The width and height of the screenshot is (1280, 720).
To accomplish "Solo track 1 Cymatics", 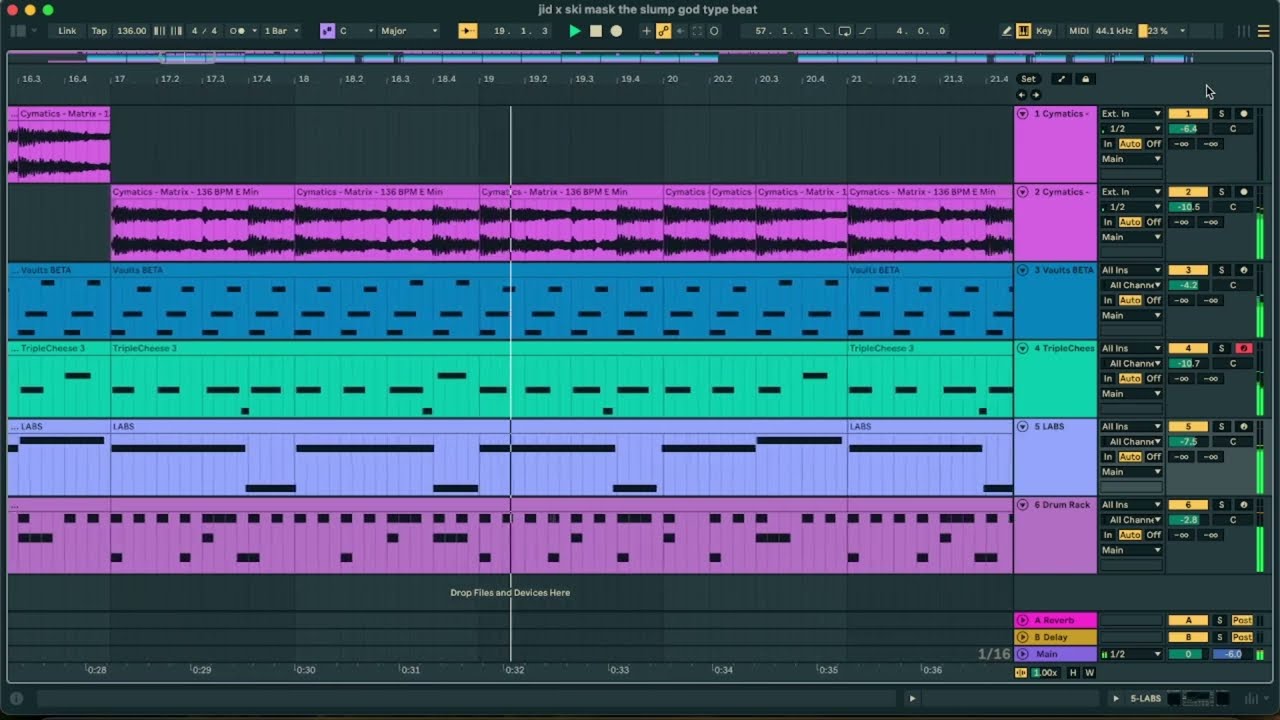I will (x=1221, y=114).
